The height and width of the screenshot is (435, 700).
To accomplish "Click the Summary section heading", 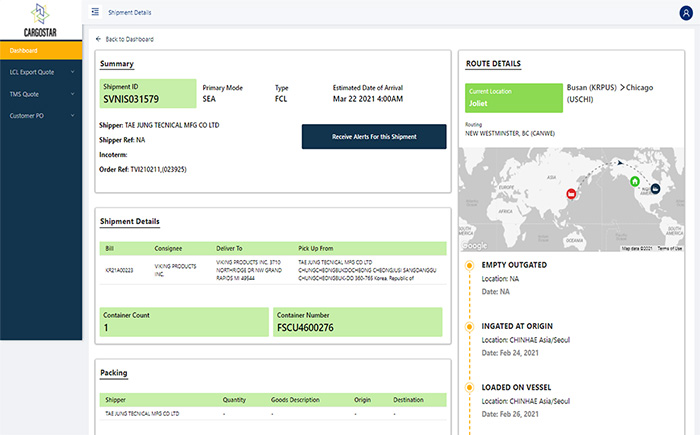I will tap(117, 64).
